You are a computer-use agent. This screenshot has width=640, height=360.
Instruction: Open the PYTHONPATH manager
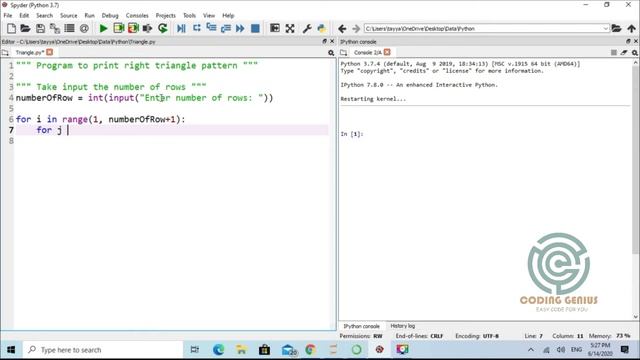coord(322,28)
